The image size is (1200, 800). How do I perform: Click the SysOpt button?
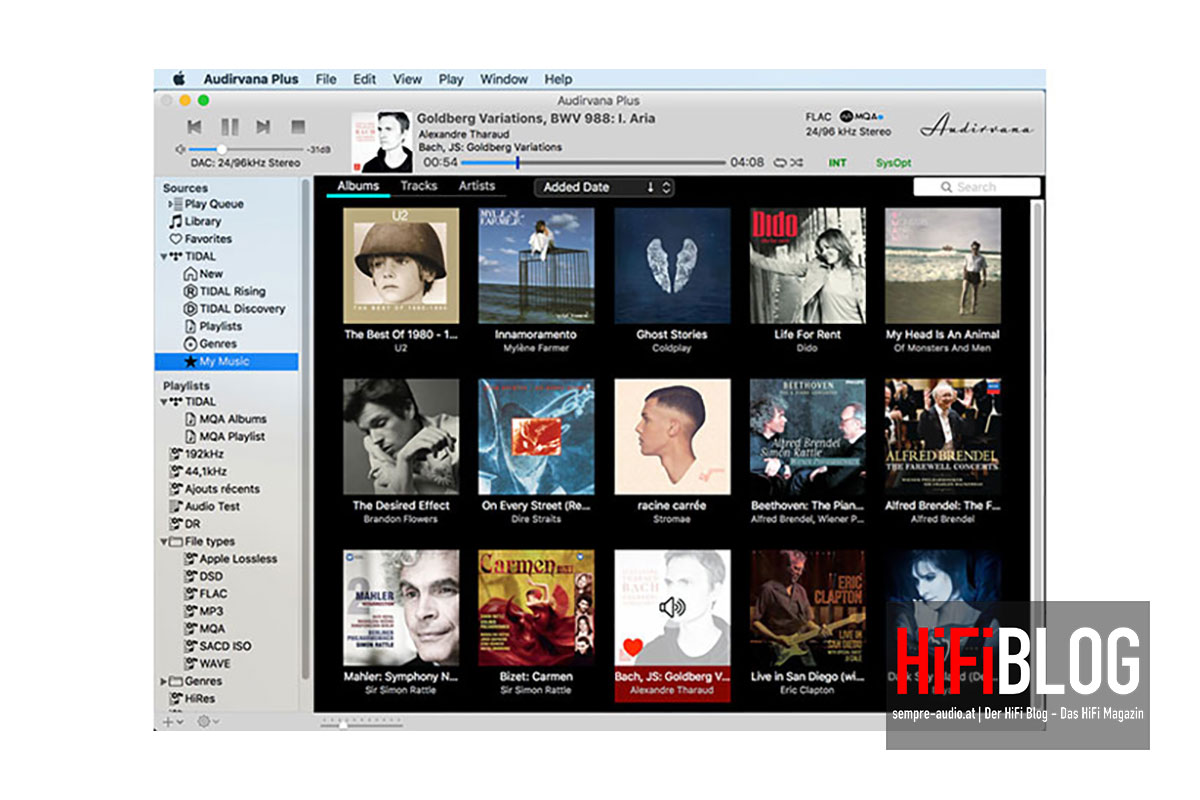[893, 162]
